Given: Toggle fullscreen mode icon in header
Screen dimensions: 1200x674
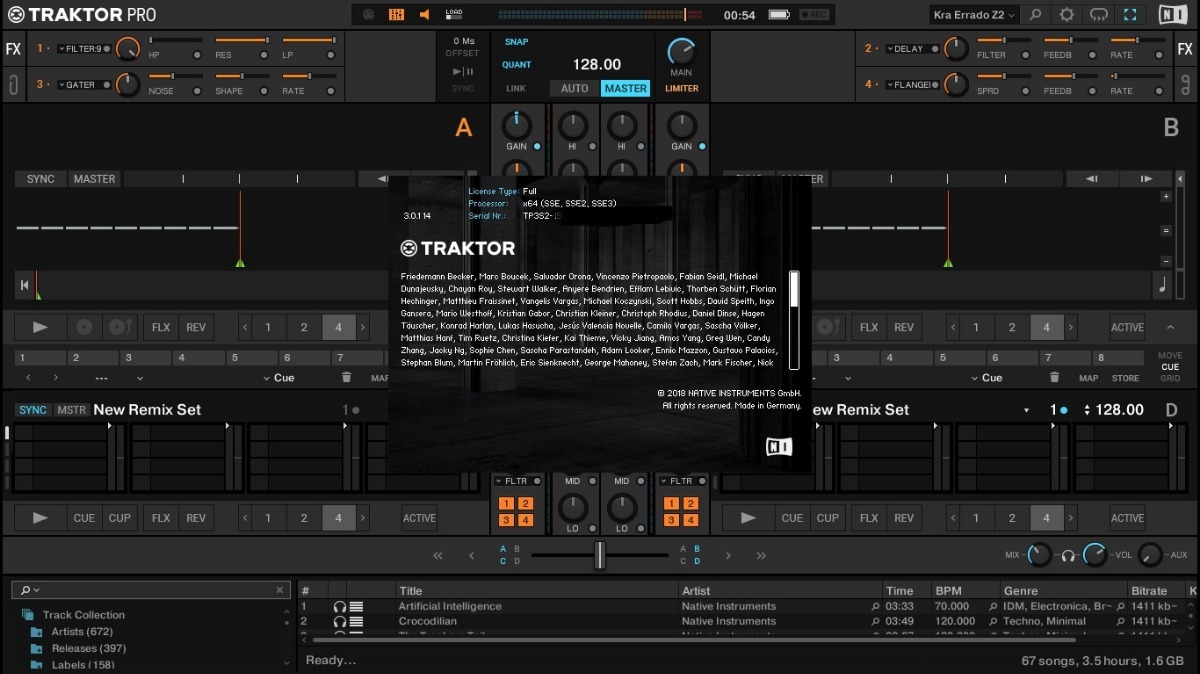Looking at the screenshot, I should [x=1130, y=15].
